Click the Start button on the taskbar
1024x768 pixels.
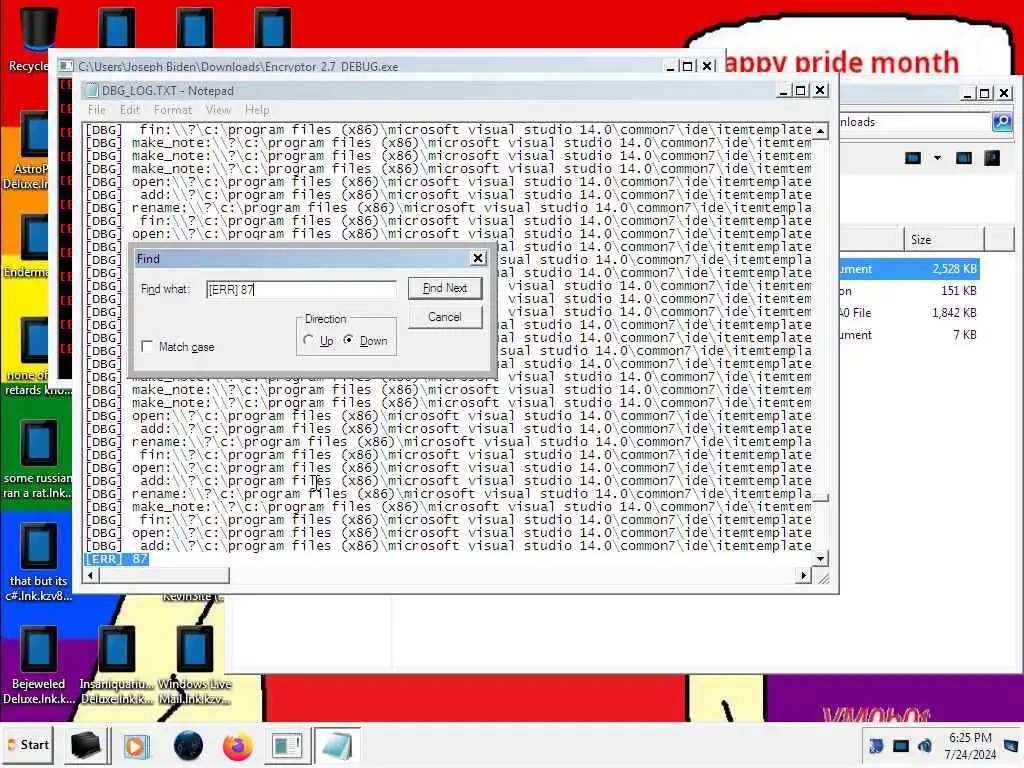coord(29,744)
